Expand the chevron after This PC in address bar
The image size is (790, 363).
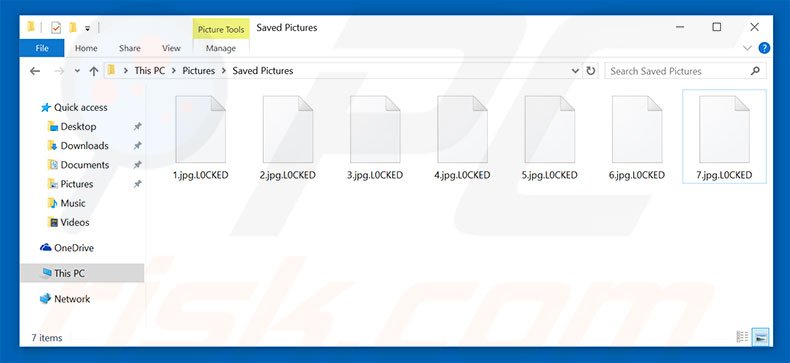[x=173, y=71]
